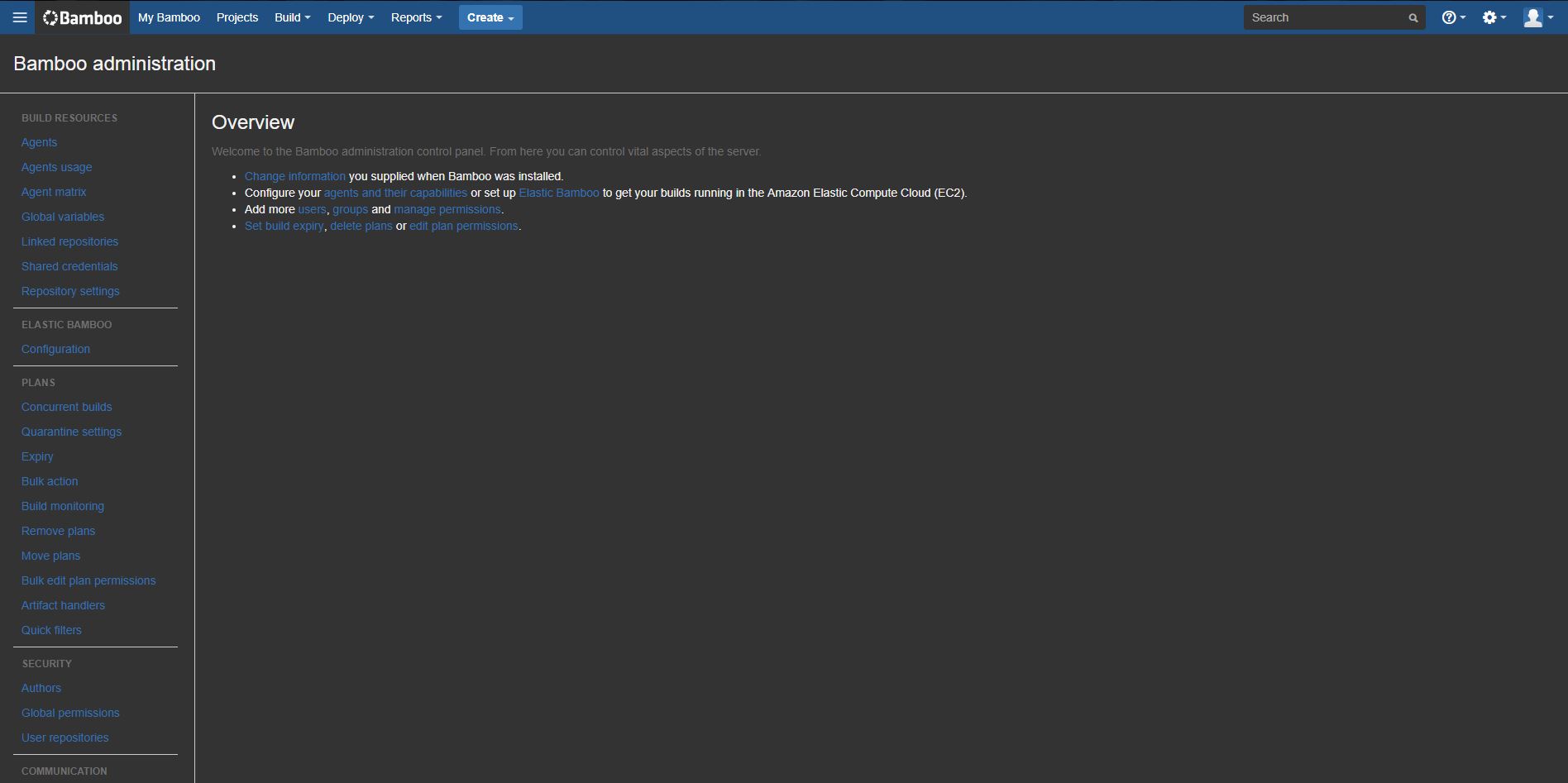Open the user profile avatar menu
Screen dimensions: 1568x783
1538,17
